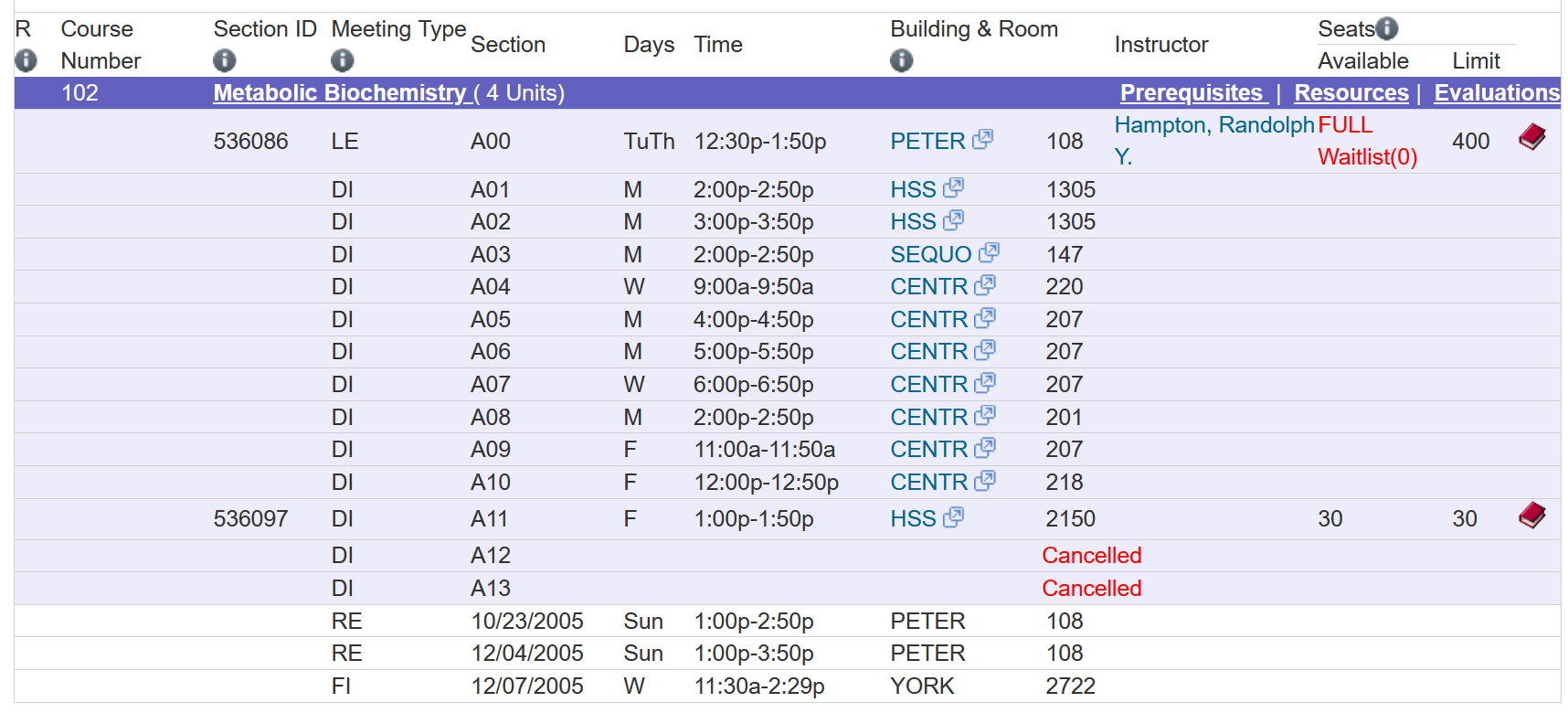
Task: Open instructor Hampton, Randolph Y. link
Action: coord(1214,141)
